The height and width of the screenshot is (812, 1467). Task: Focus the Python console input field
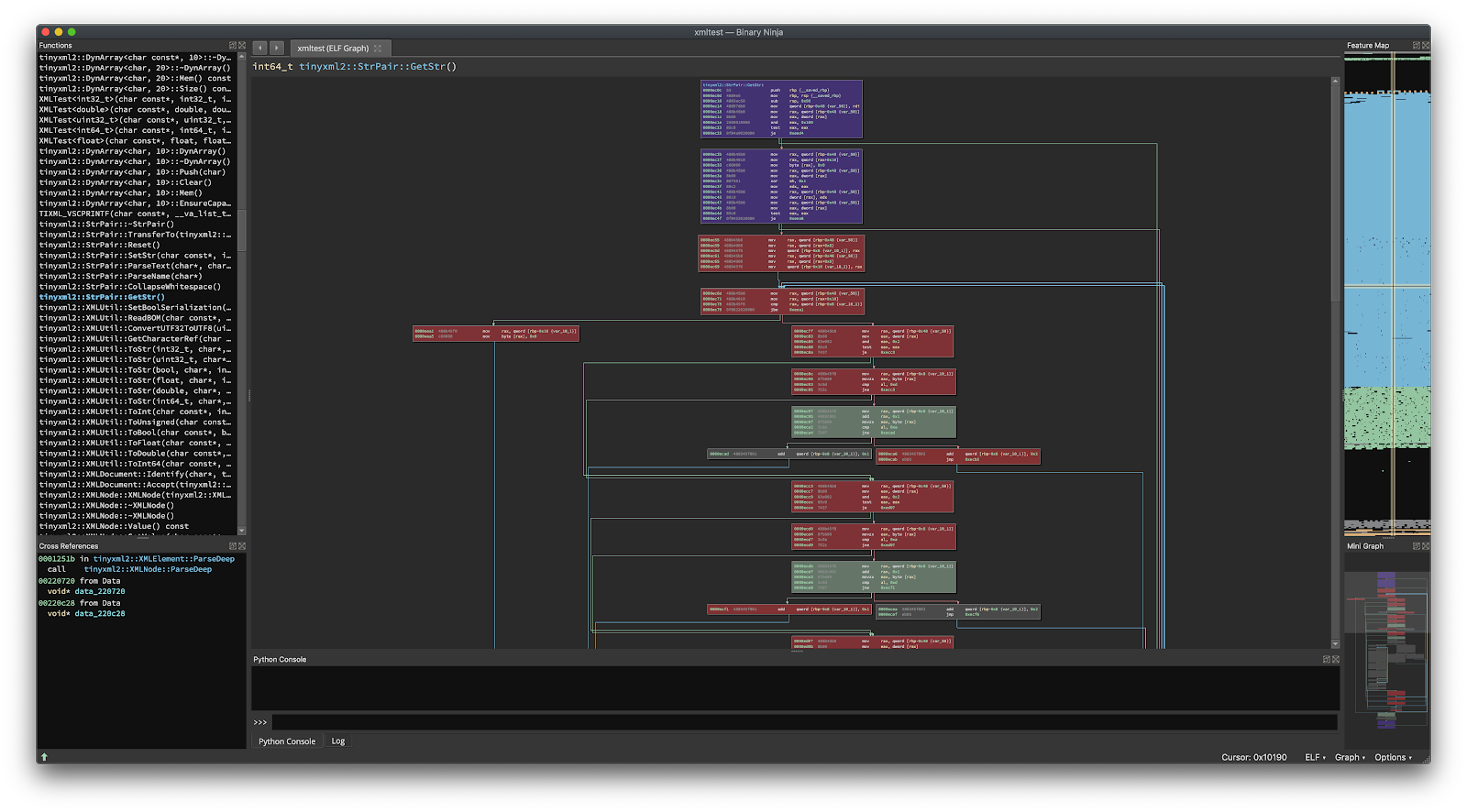(x=803, y=722)
